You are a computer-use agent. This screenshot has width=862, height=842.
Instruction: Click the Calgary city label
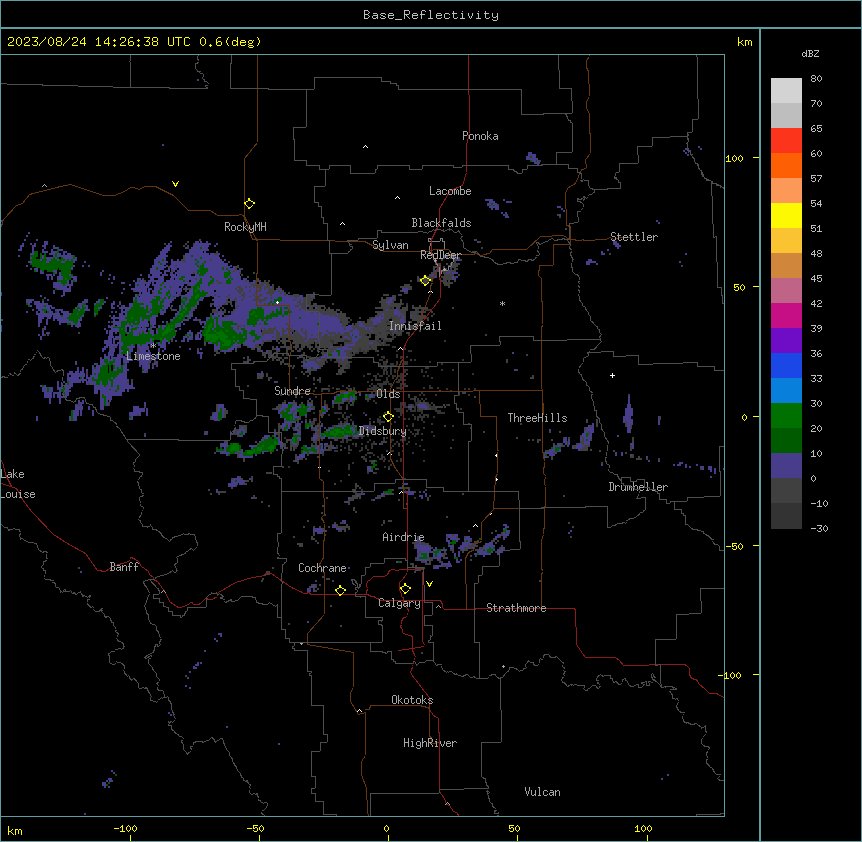[x=399, y=603]
